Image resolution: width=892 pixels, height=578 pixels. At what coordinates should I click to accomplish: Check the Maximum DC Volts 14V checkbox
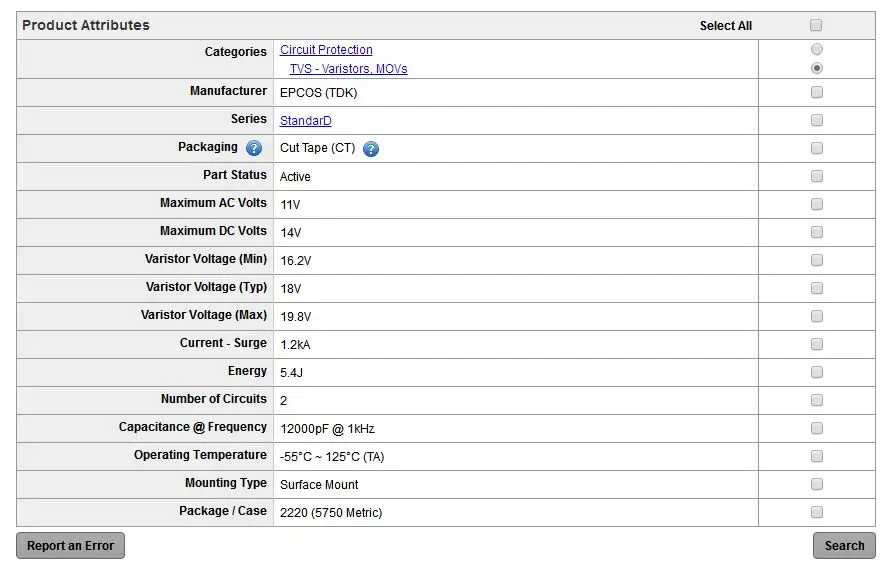coord(817,232)
